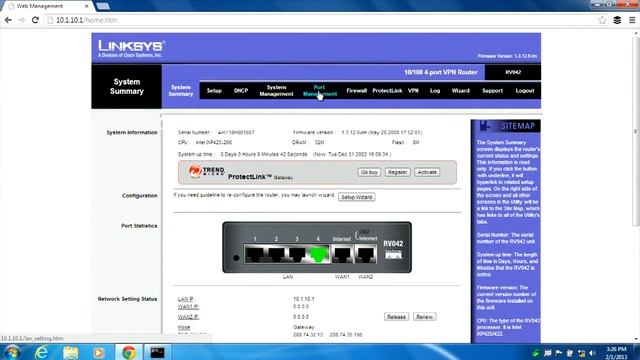Open a new browser tab
The image size is (640, 360).
(103, 6)
